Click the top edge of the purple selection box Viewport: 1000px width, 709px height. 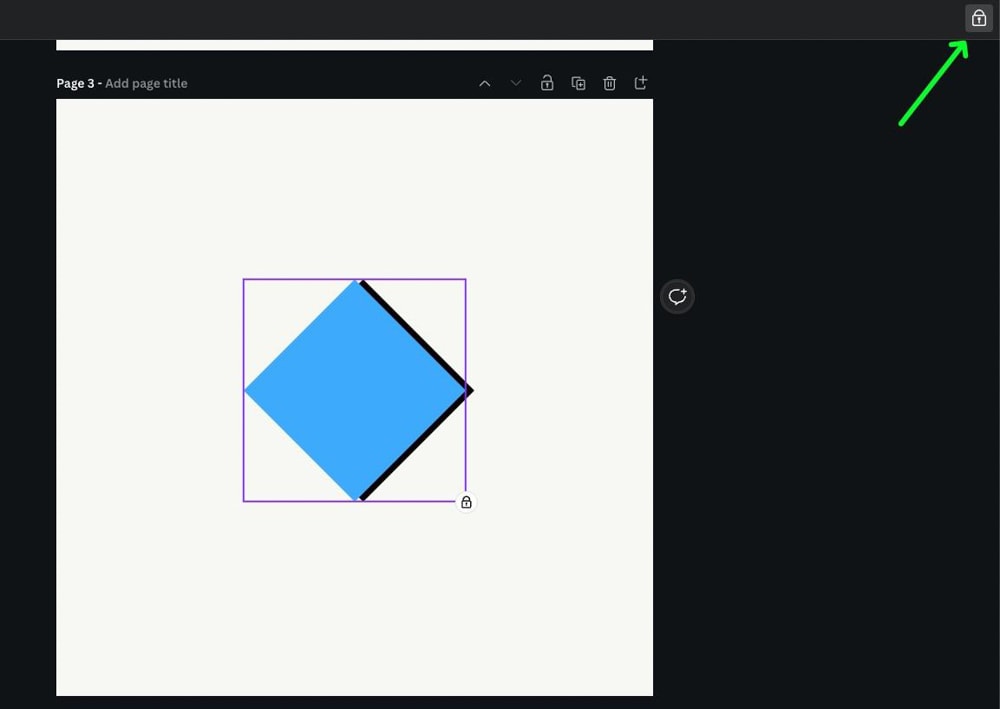point(300,280)
